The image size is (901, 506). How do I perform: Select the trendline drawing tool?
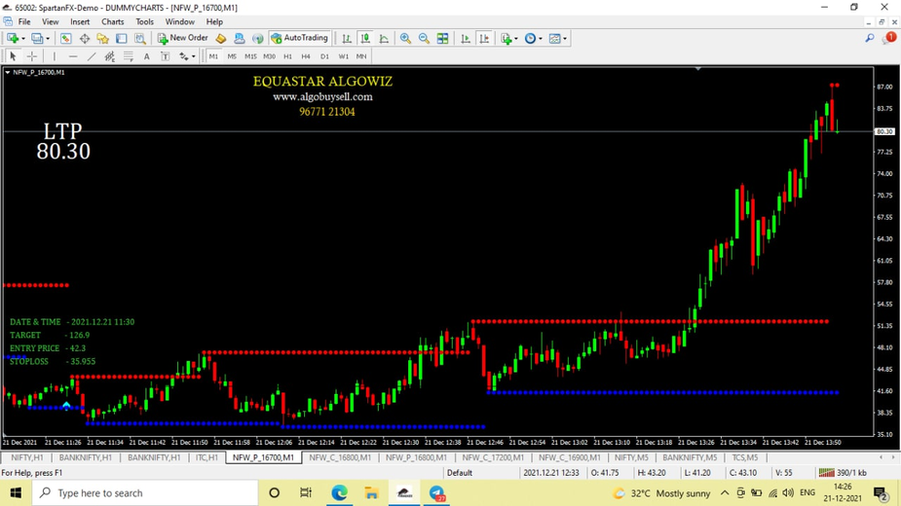91,56
